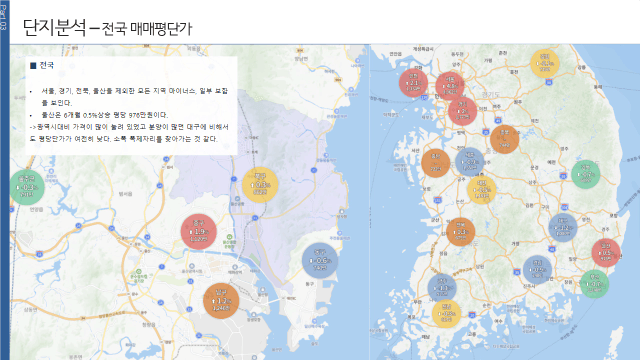Select the red 경기 2% bubble
This screenshot has width=640, height=360.
point(462,111)
